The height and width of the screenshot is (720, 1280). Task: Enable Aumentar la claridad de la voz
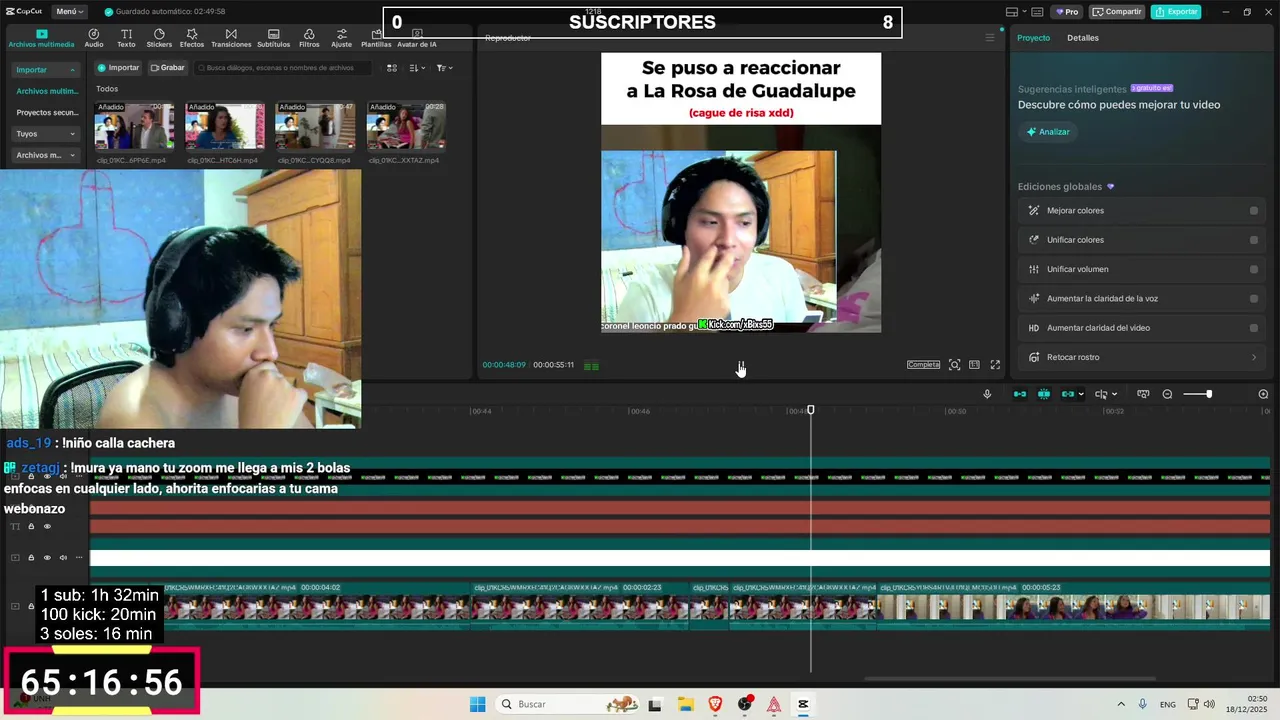point(1253,298)
